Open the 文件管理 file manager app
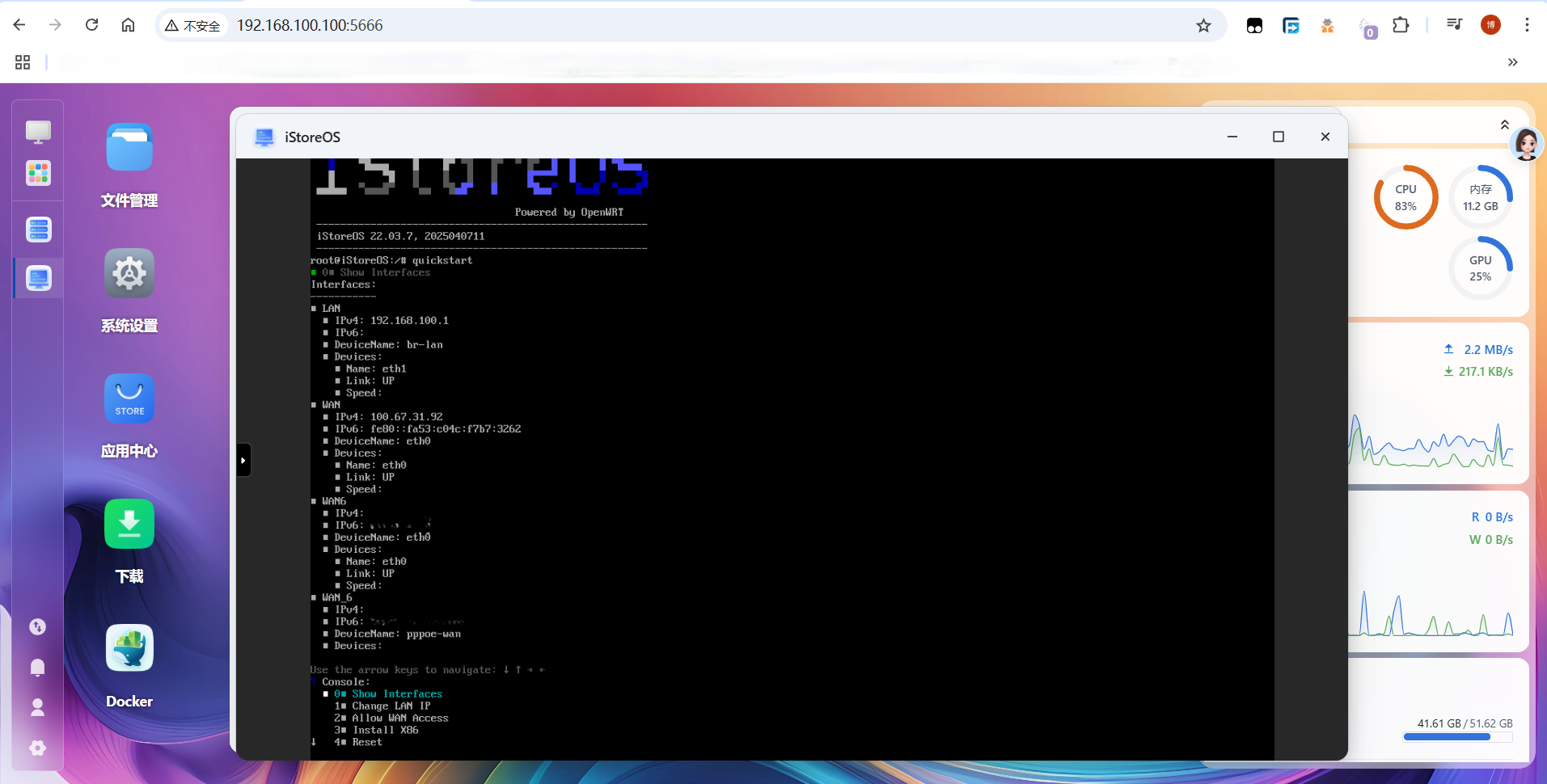 [129, 147]
